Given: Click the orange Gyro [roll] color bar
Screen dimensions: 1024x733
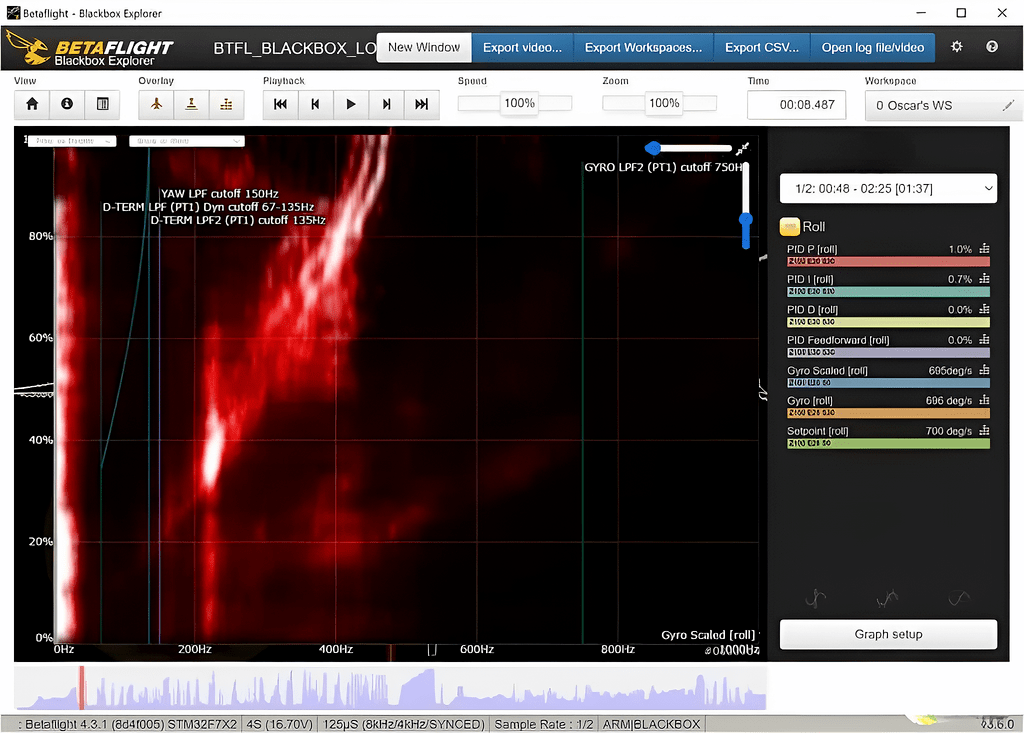Looking at the screenshot, I should coord(888,413).
